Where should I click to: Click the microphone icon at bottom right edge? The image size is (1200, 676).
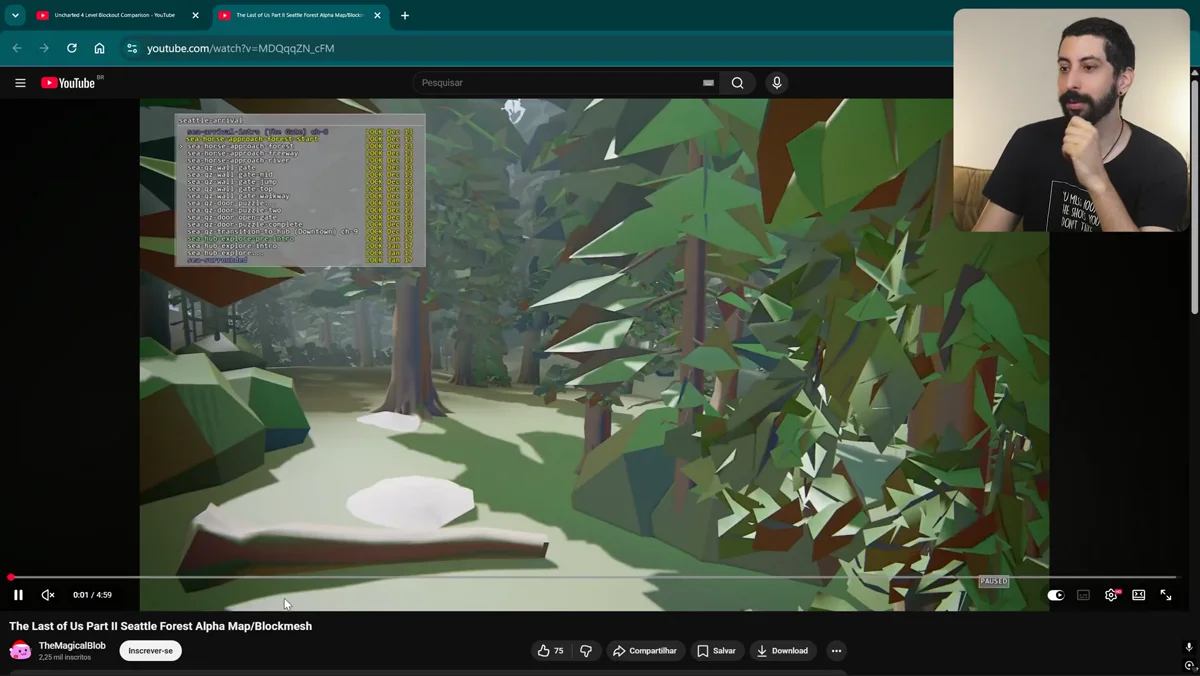tap(1189, 648)
